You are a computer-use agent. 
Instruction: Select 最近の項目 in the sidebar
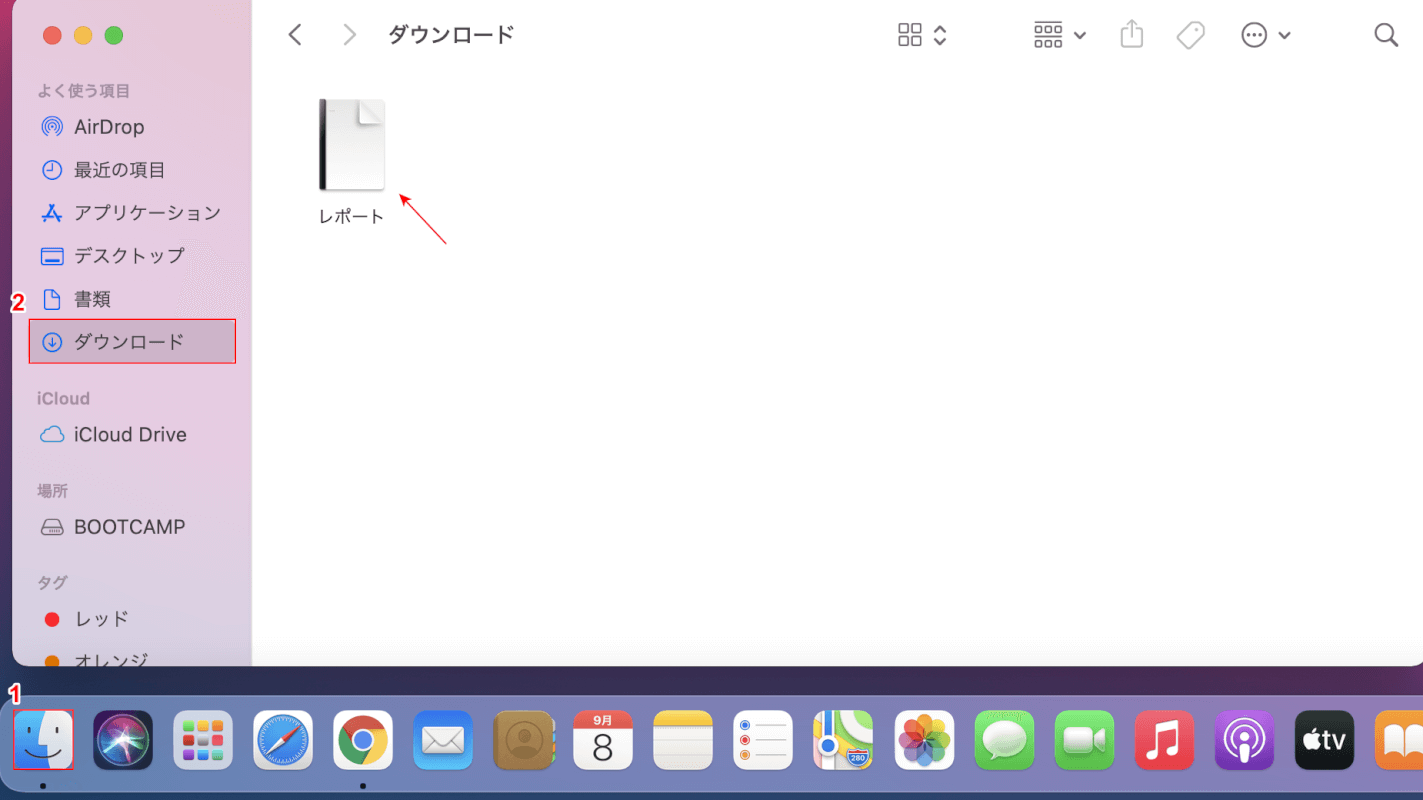click(132, 170)
